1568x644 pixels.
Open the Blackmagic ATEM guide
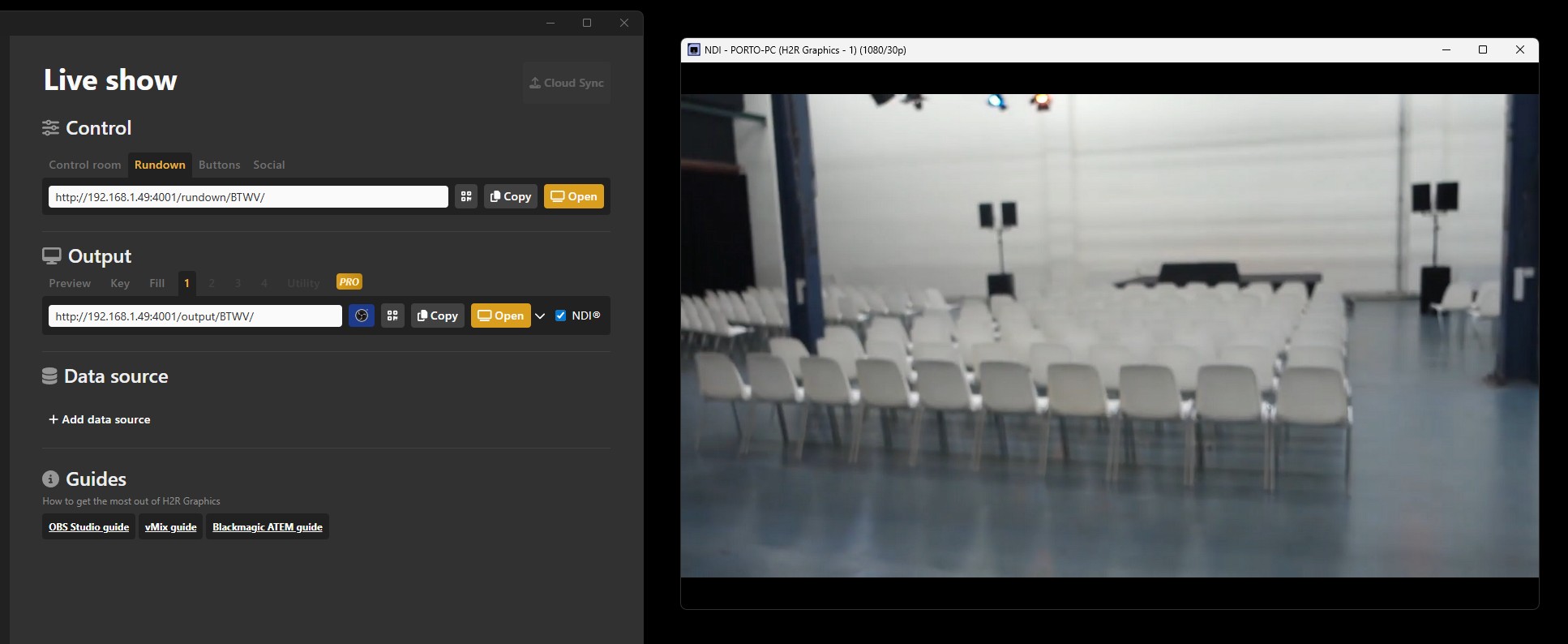pyautogui.click(x=268, y=527)
